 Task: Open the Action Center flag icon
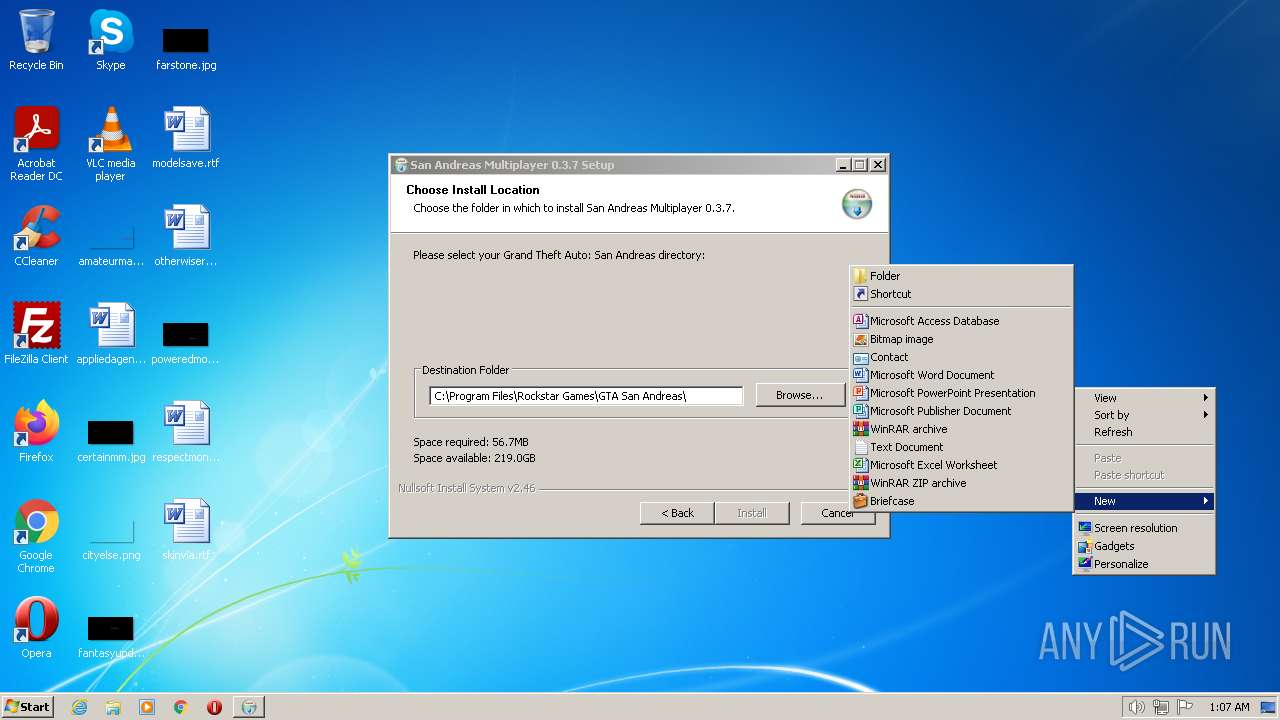click(x=1185, y=707)
